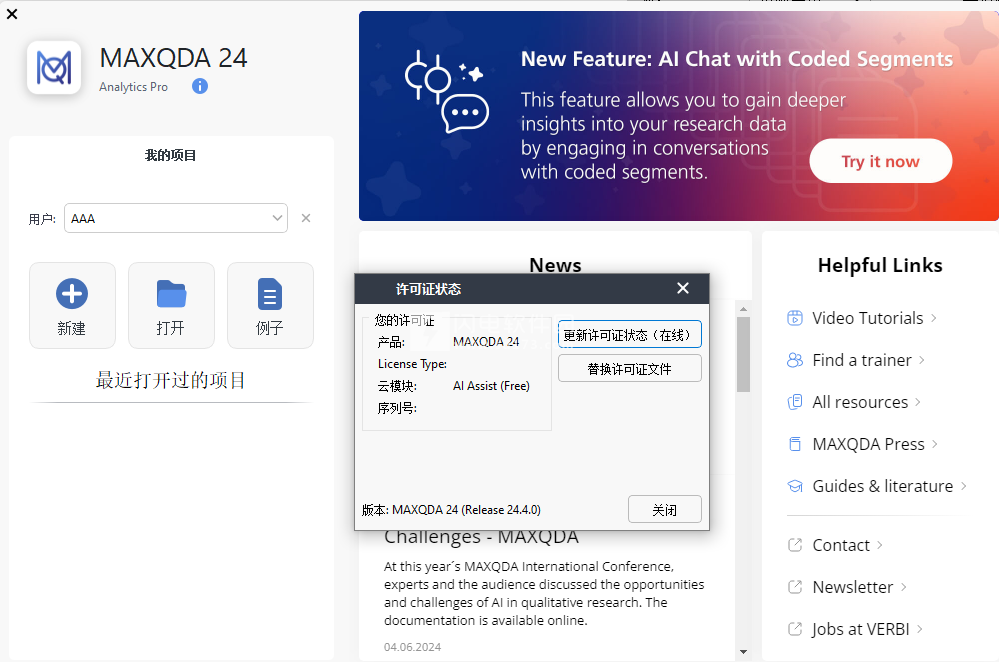Expand the All resources chevron
Image resolution: width=999 pixels, height=662 pixels.
click(918, 402)
